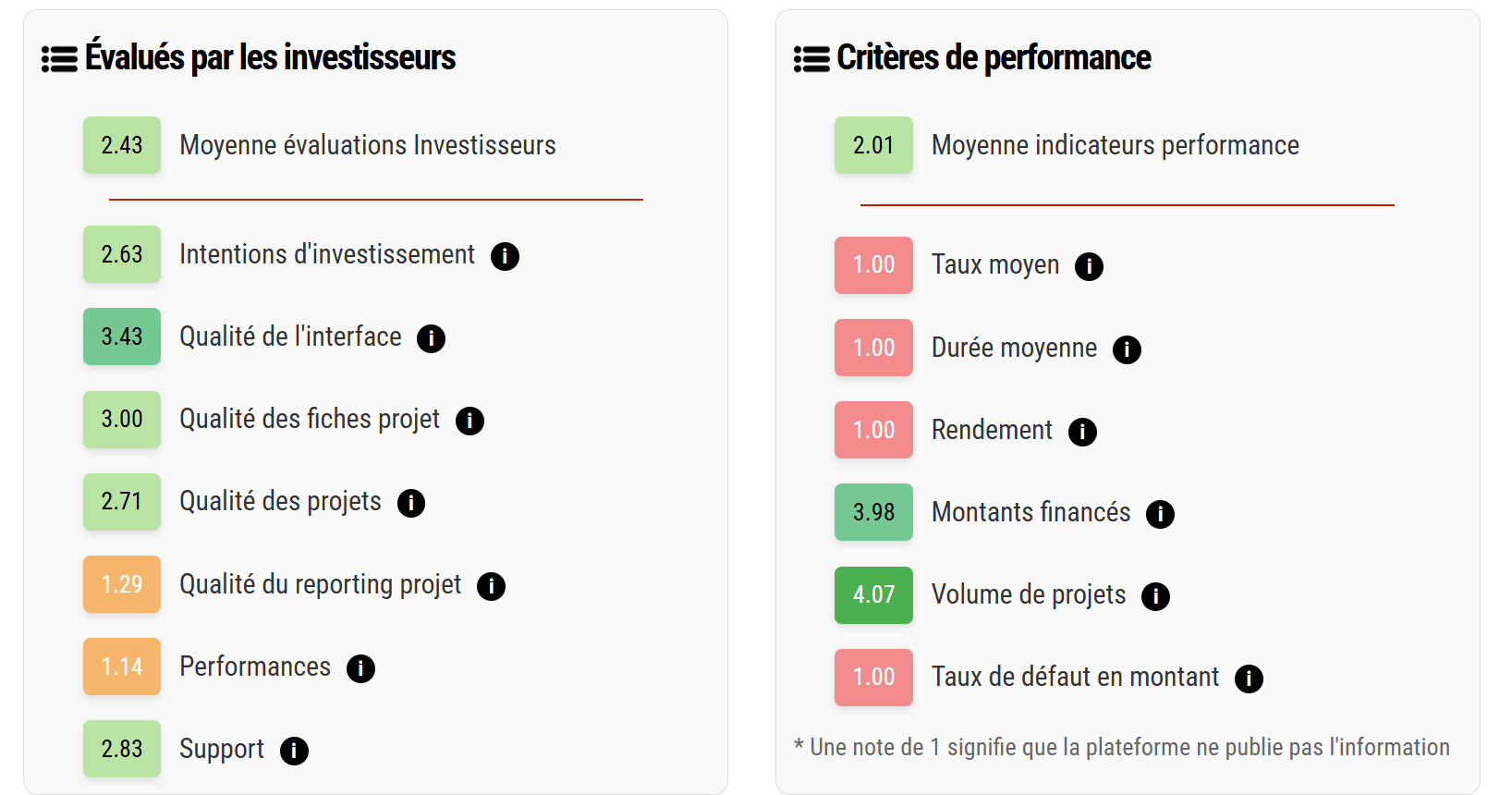The width and height of the screenshot is (1512, 795).
Task: Click list icon beside Critères de performance
Action: pyautogui.click(x=811, y=59)
